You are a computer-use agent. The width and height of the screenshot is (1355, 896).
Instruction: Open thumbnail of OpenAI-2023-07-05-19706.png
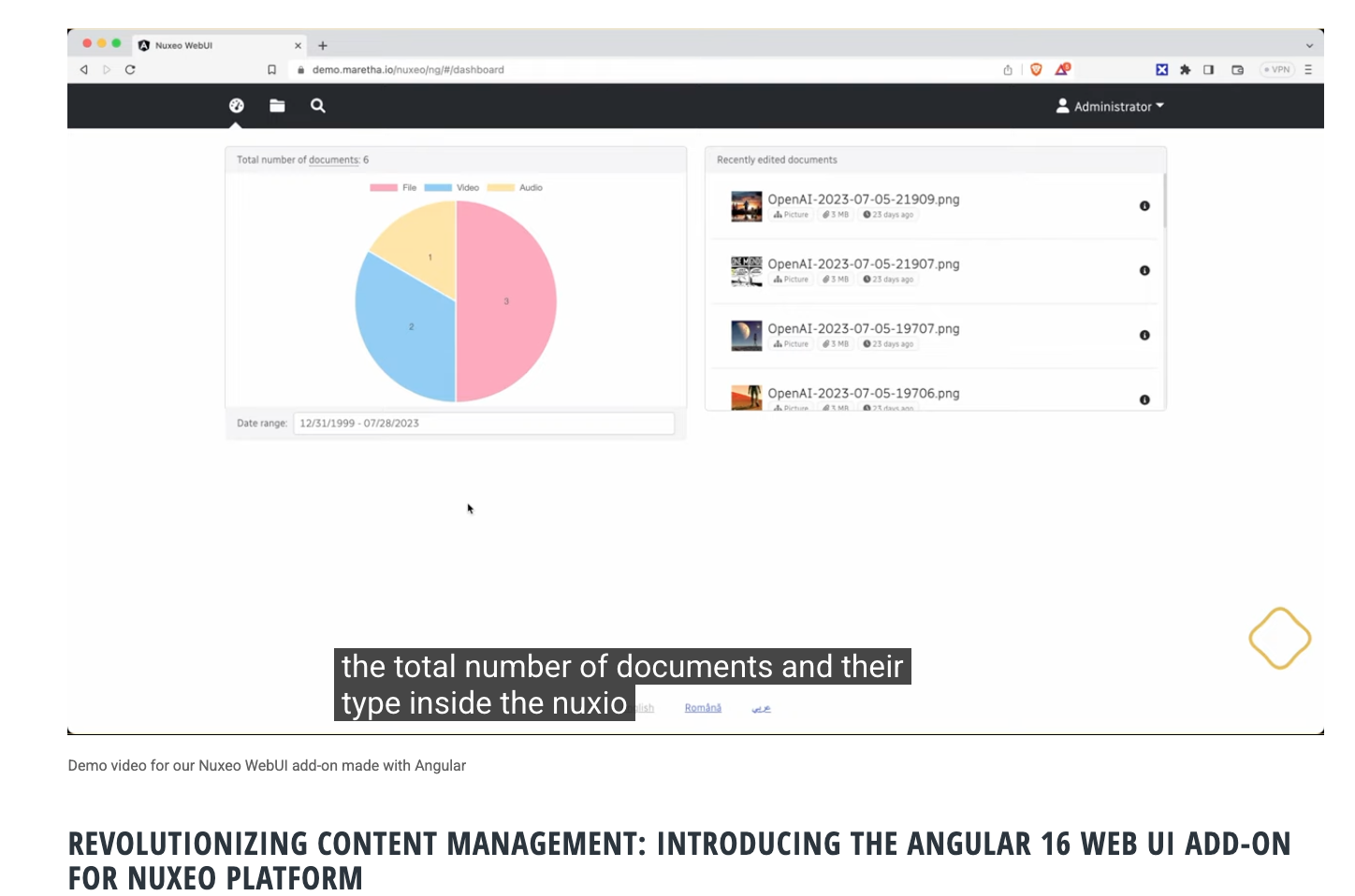(x=747, y=397)
